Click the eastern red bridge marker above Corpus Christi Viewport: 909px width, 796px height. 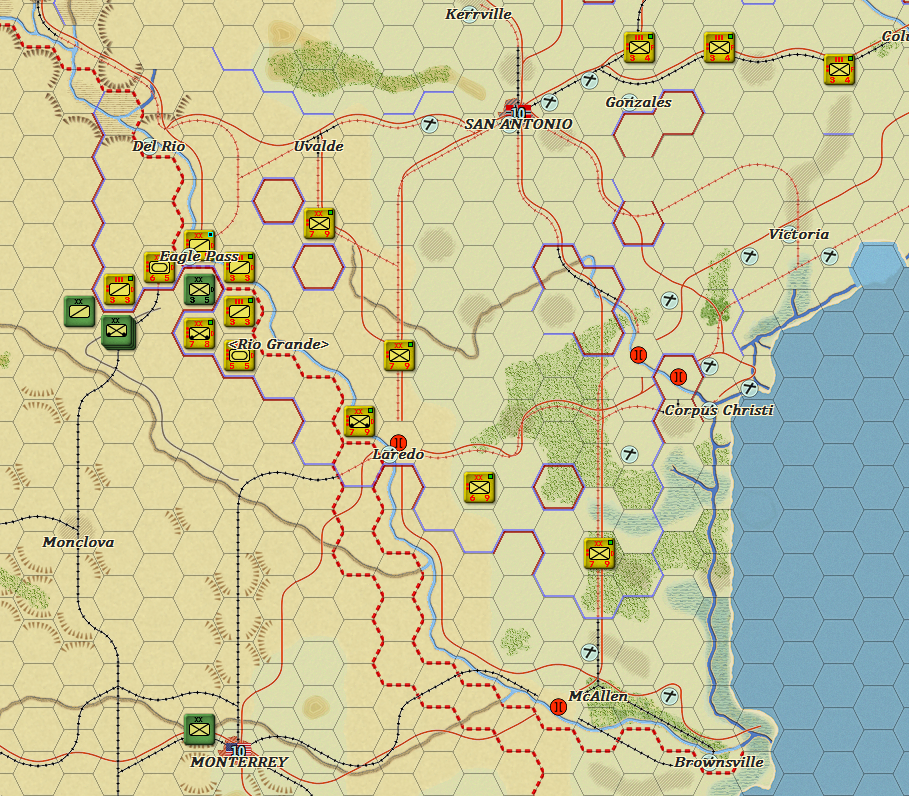[x=678, y=377]
